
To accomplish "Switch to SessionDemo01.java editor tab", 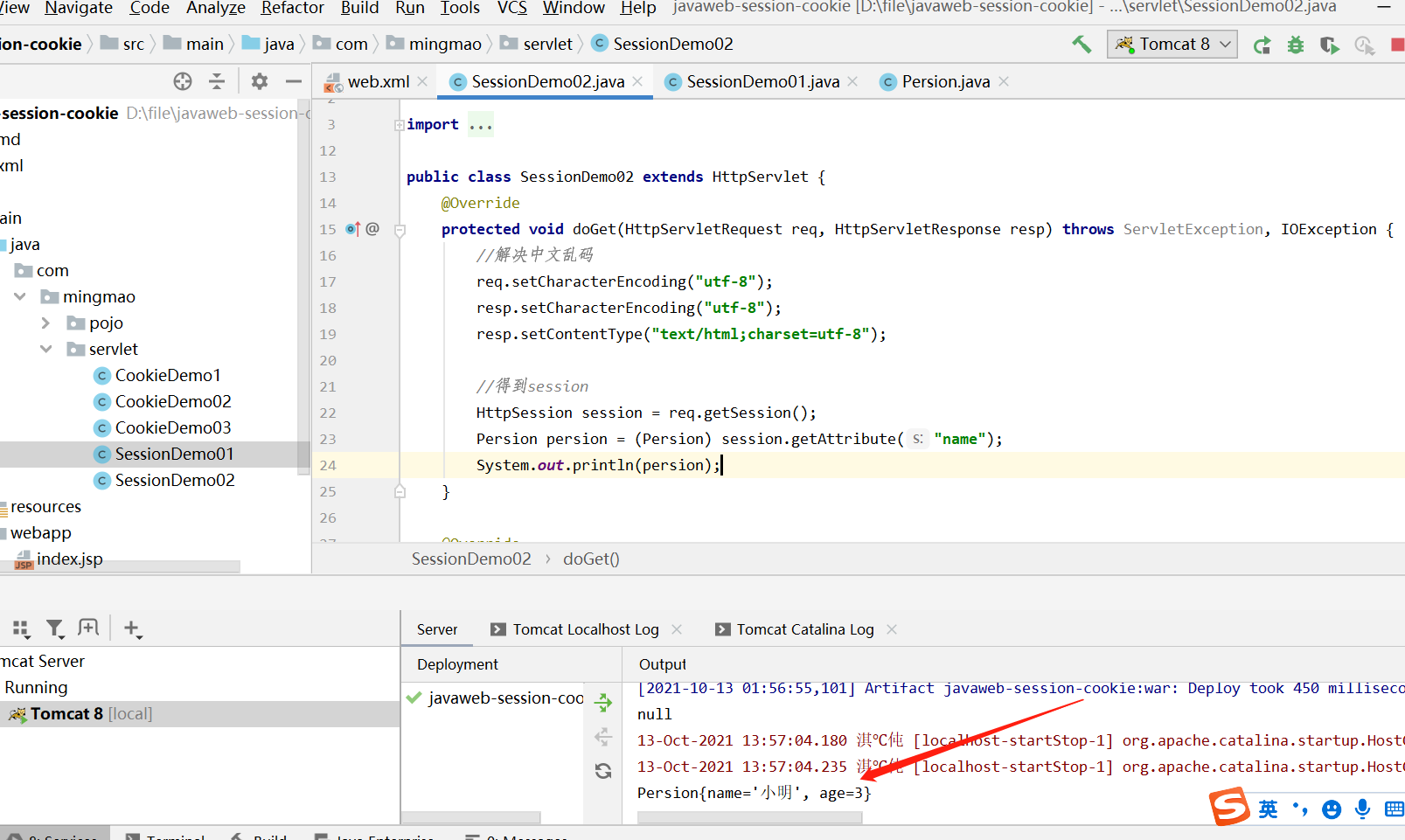I will pyautogui.click(x=762, y=82).
